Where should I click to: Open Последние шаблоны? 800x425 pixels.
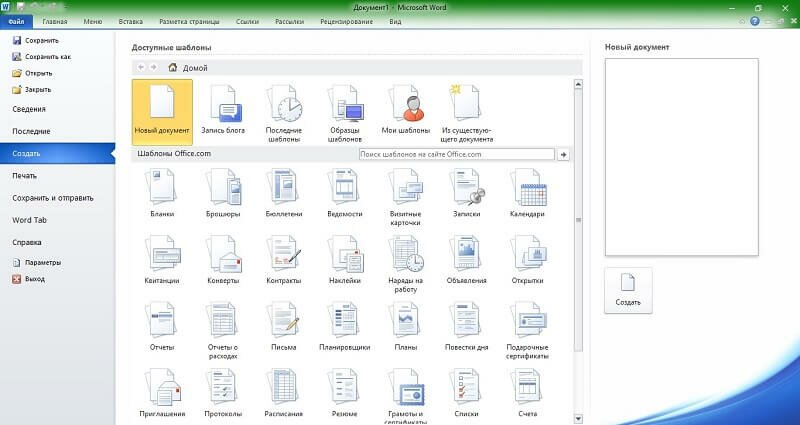coord(284,113)
